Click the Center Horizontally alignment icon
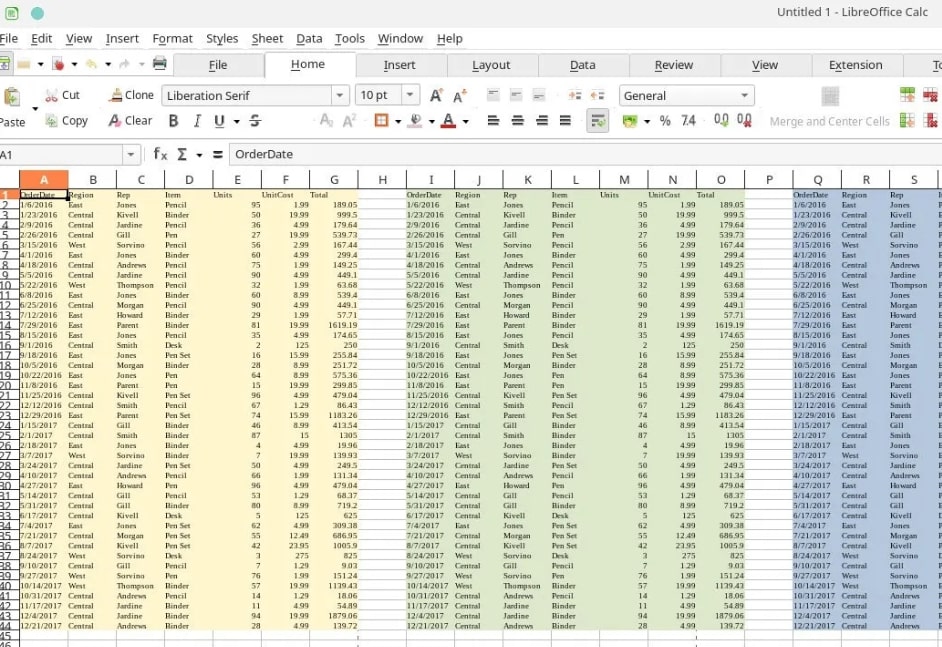 click(518, 121)
